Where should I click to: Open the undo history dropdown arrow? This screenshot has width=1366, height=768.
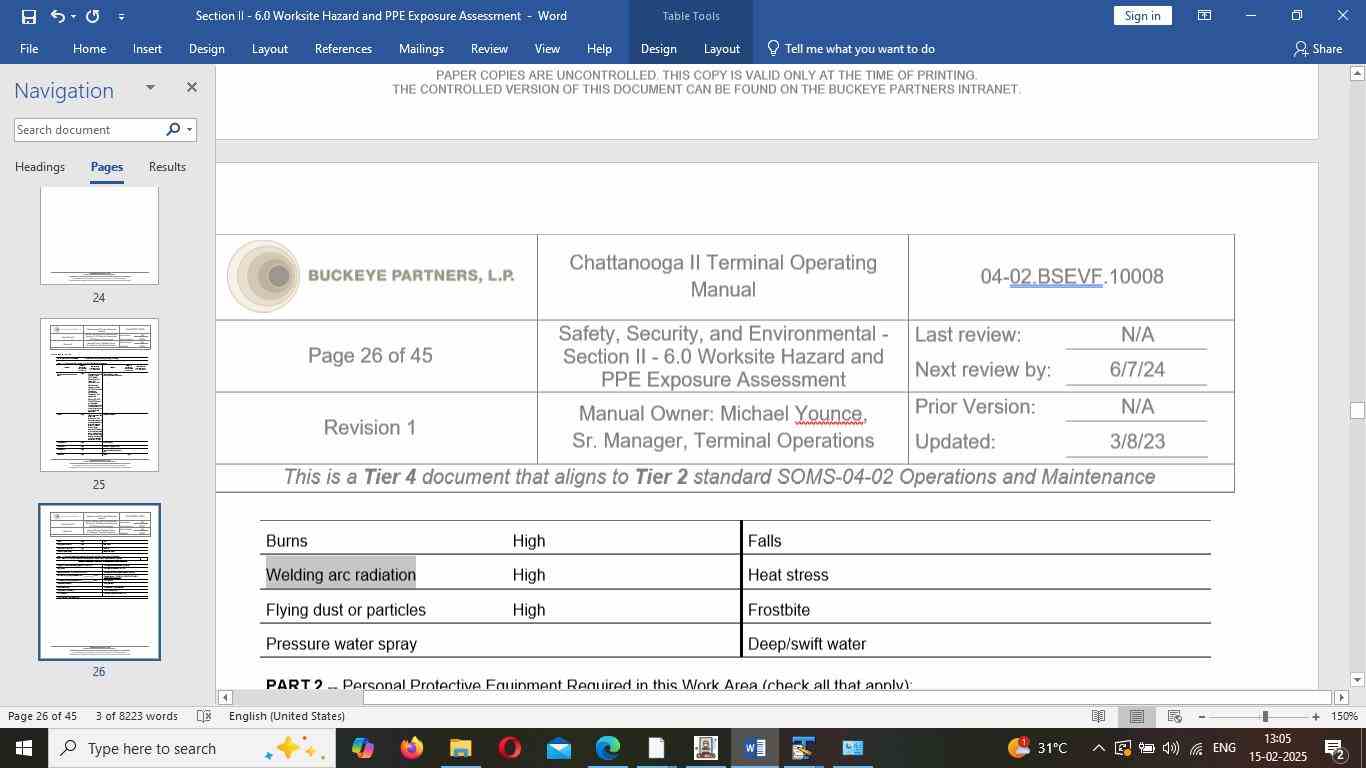click(75, 16)
